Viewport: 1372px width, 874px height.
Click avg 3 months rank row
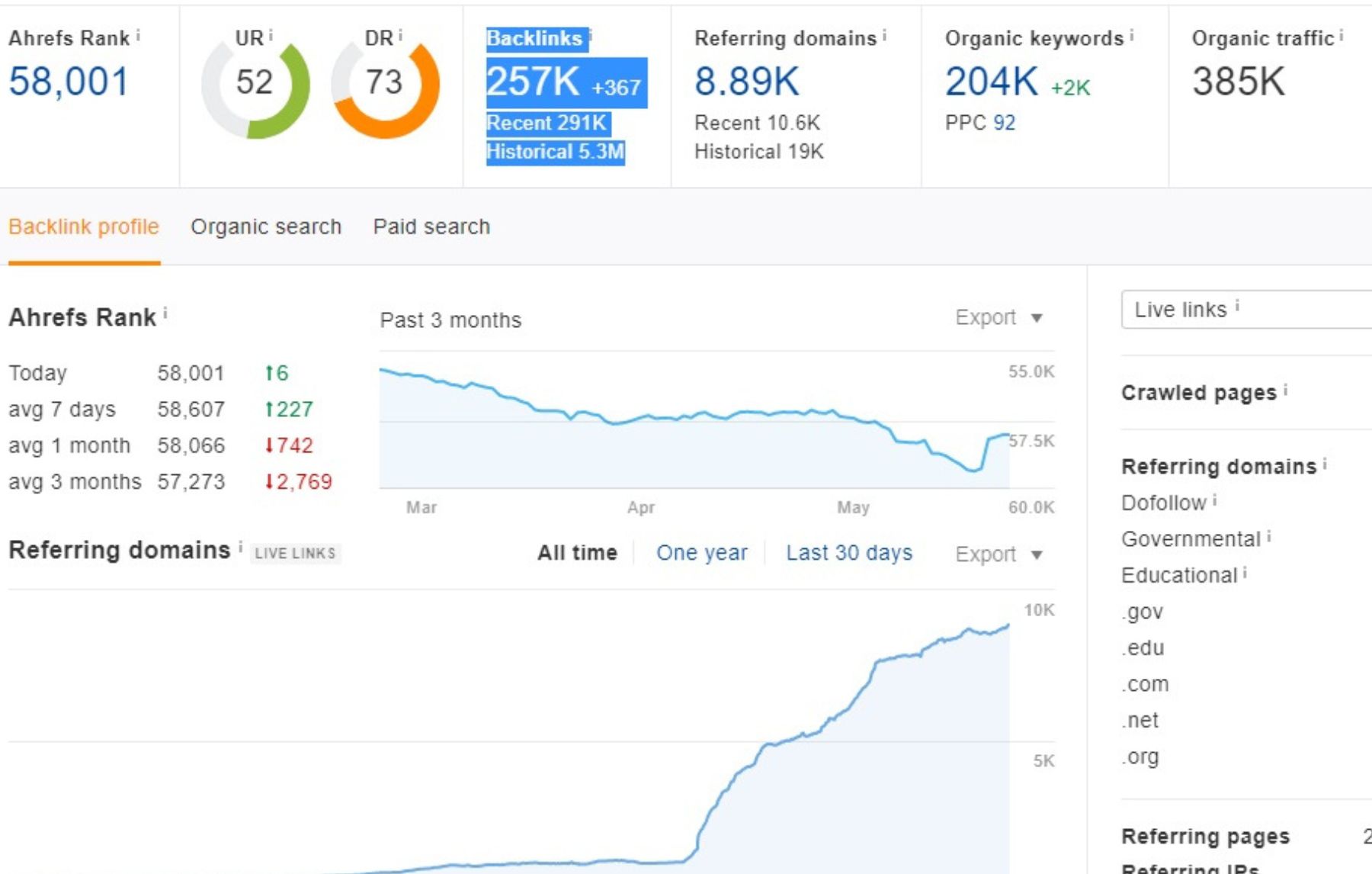pos(171,482)
